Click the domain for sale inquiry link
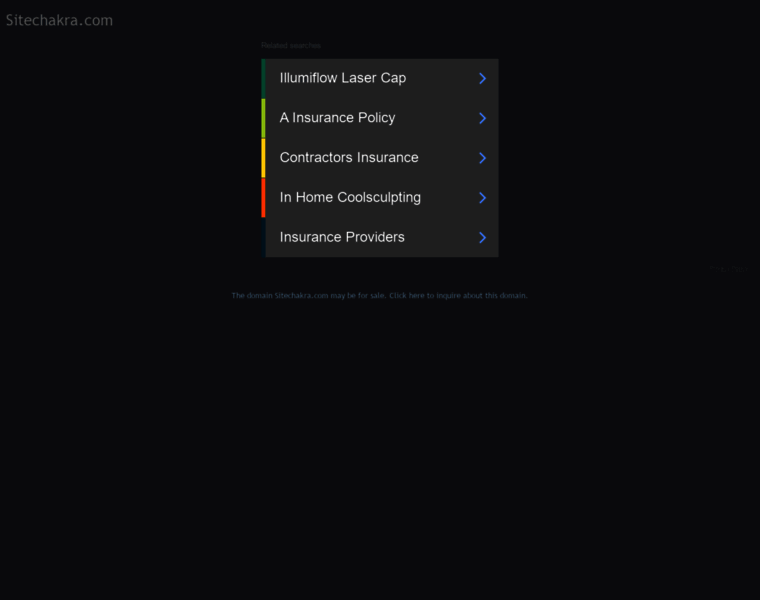This screenshot has height=600, width=760. click(380, 295)
